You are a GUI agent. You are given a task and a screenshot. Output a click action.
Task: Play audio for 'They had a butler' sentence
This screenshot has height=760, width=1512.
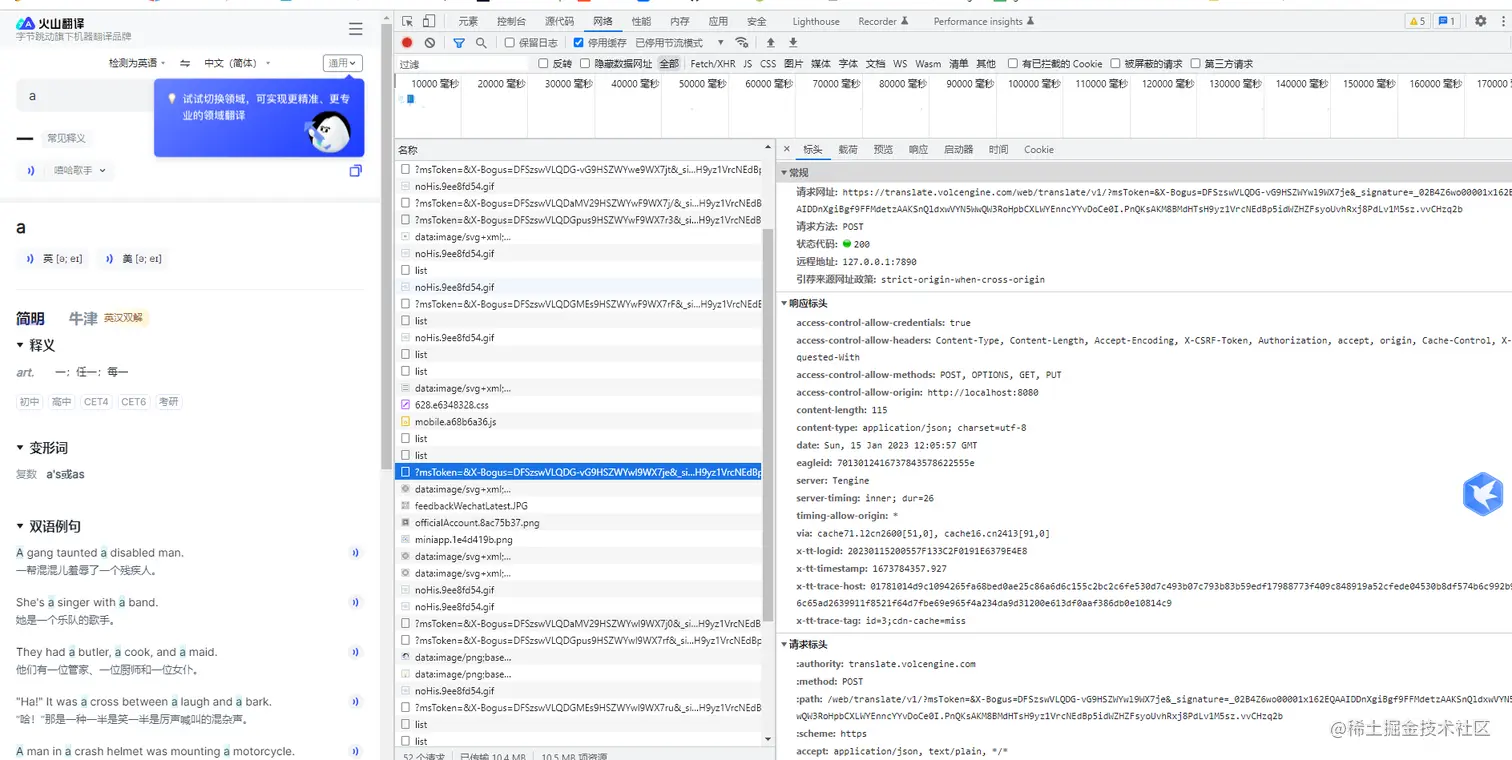pyautogui.click(x=354, y=652)
